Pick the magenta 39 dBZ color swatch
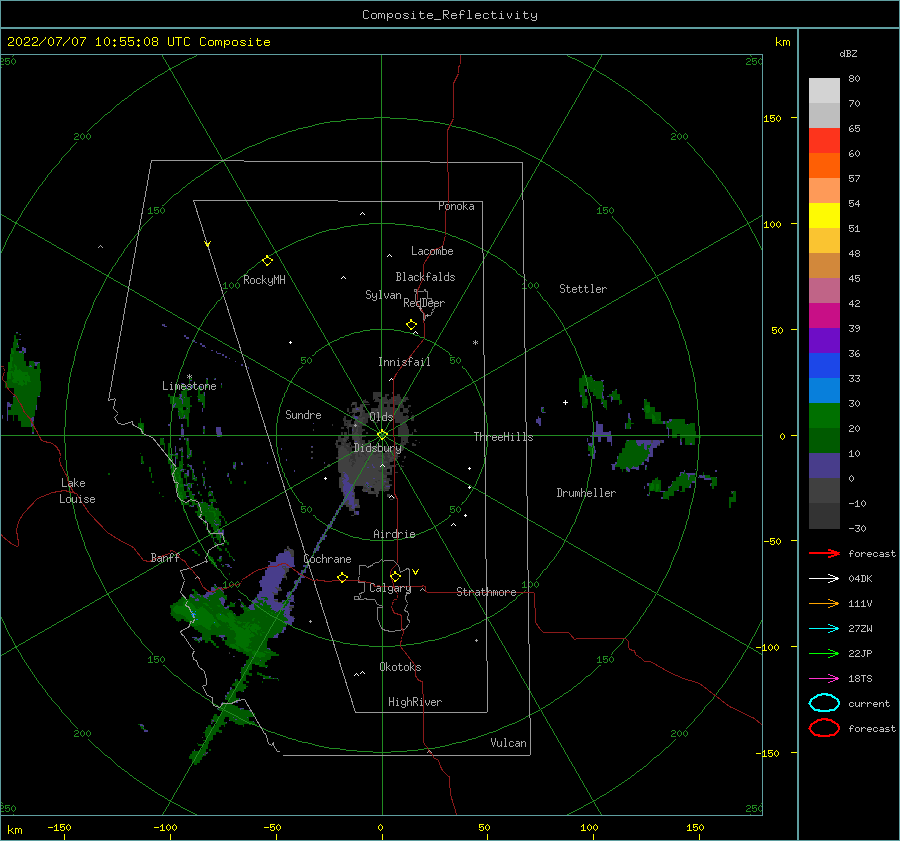 [824, 315]
